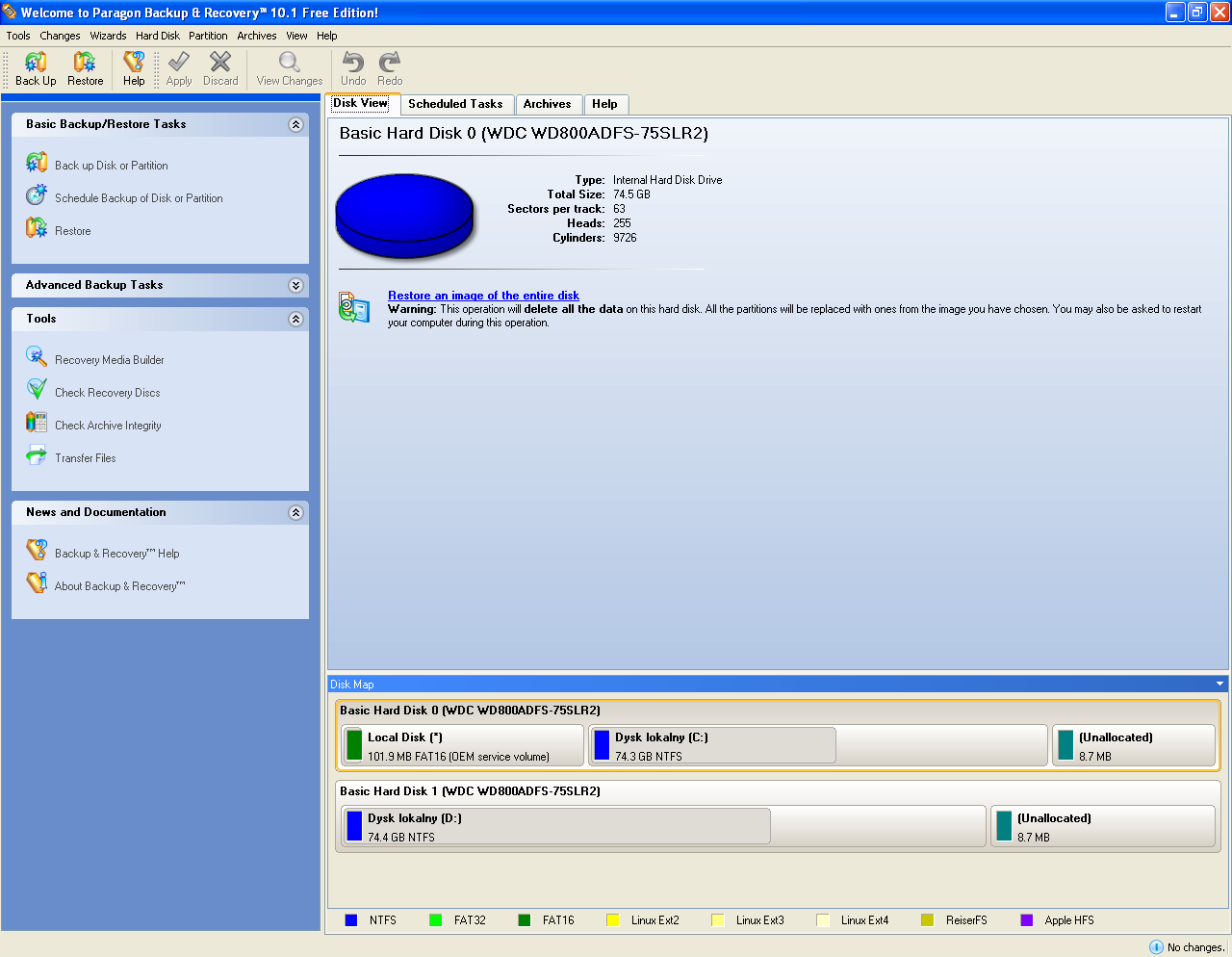Click the Restore link in Basic tasks
1232x957 pixels.
click(x=73, y=231)
